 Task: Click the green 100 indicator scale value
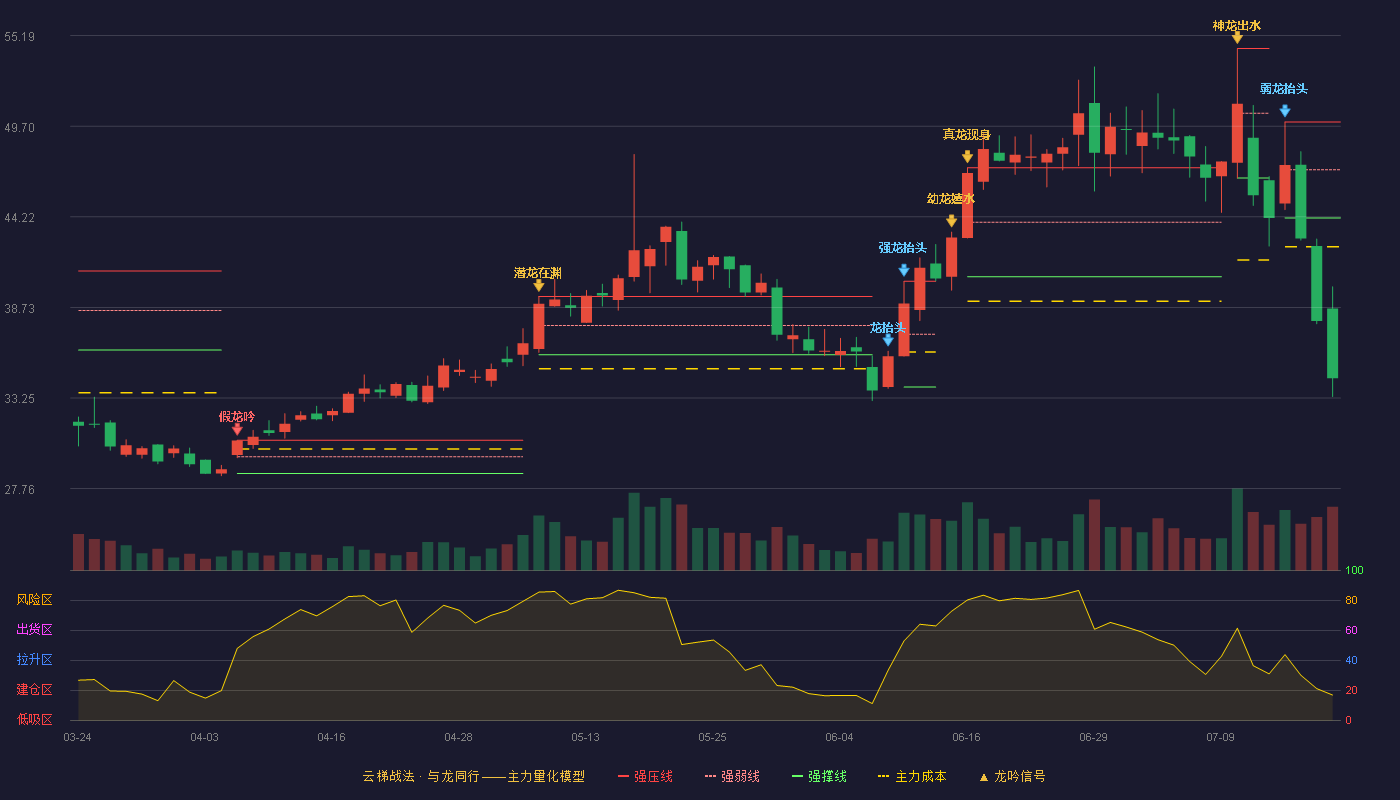pos(1354,571)
